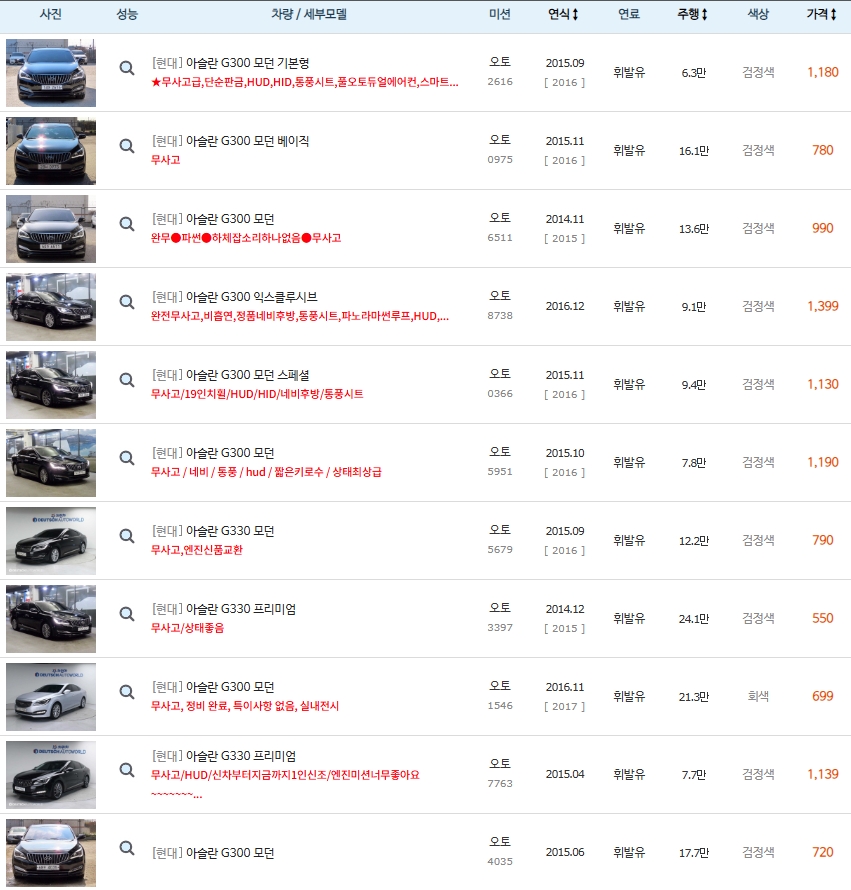Click 미션 column header

pyautogui.click(x=500, y=14)
